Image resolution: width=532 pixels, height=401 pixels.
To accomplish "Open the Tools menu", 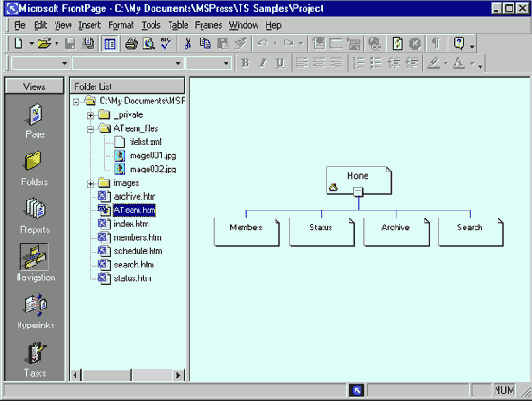I will coord(151,25).
